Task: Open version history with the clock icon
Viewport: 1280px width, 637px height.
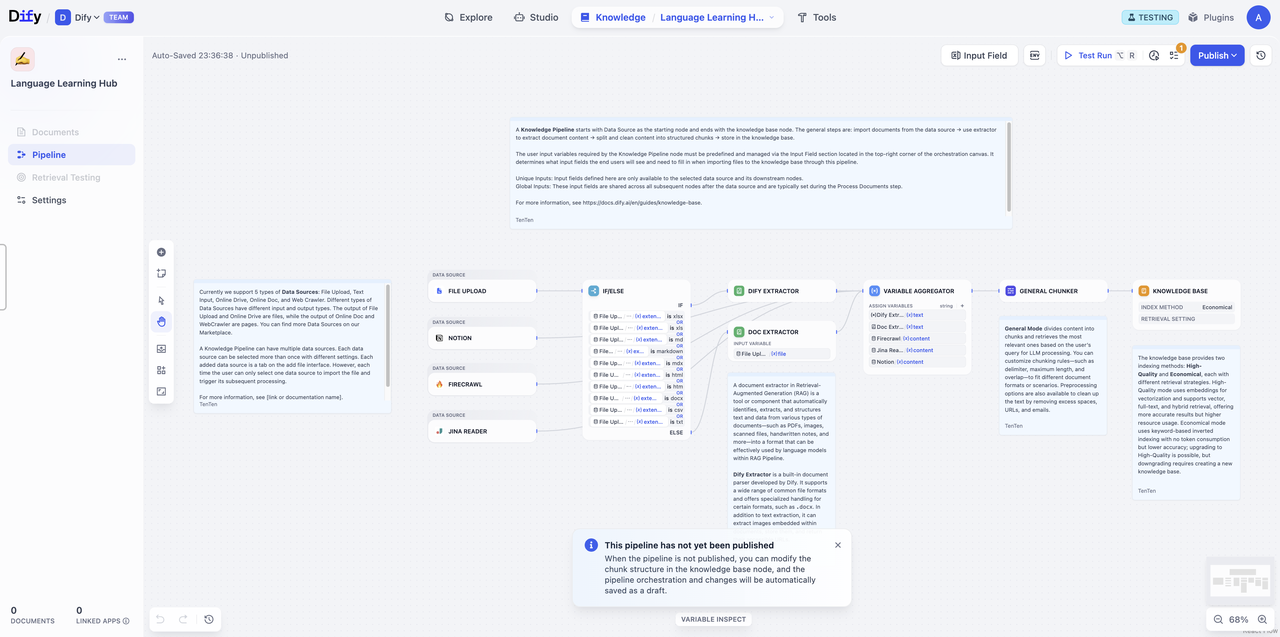Action: 1259,55
